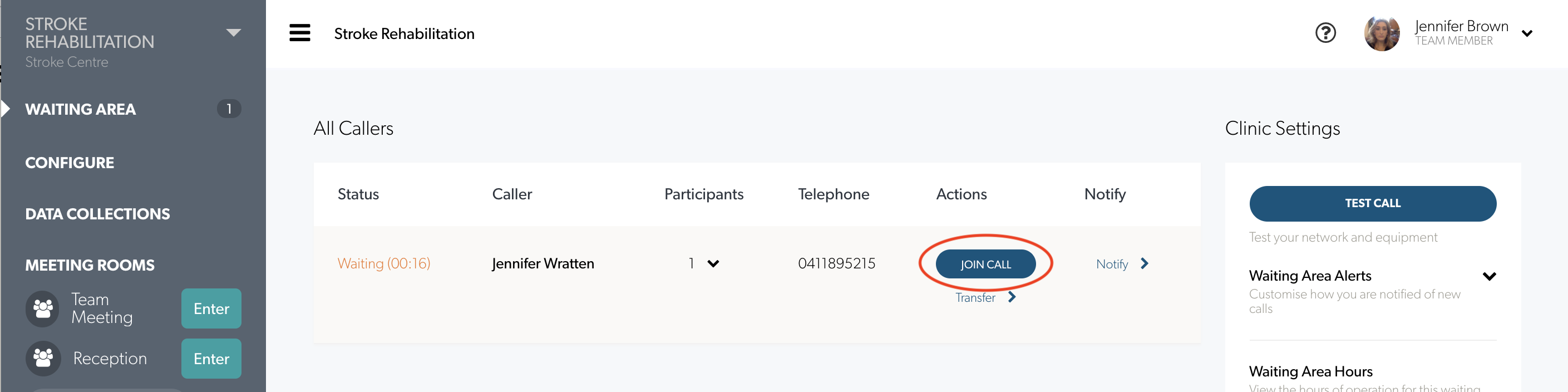This screenshot has height=392, width=1568.
Task: Expand the participants count dropdown
Action: 713,263
